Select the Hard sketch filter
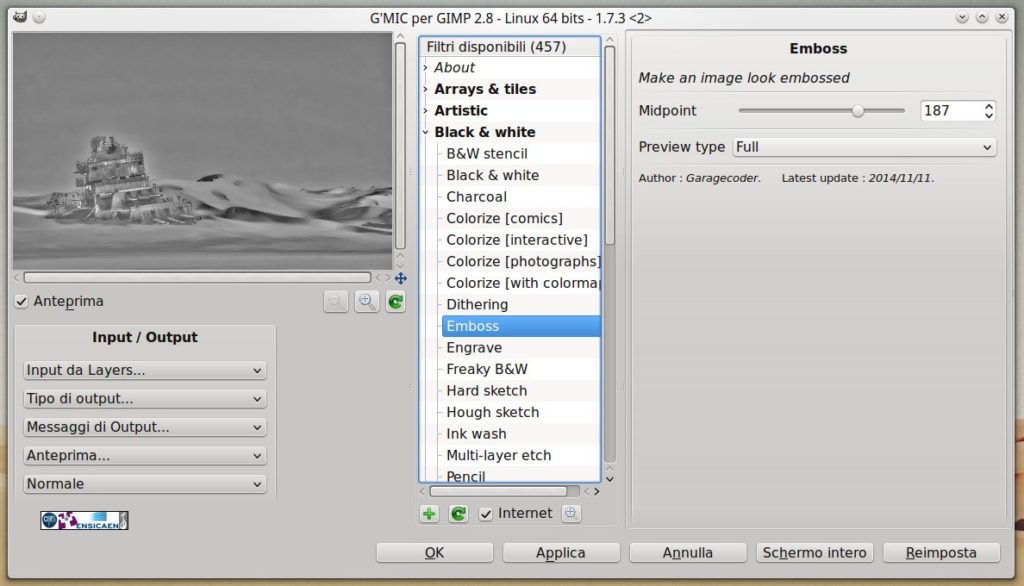 (x=486, y=391)
